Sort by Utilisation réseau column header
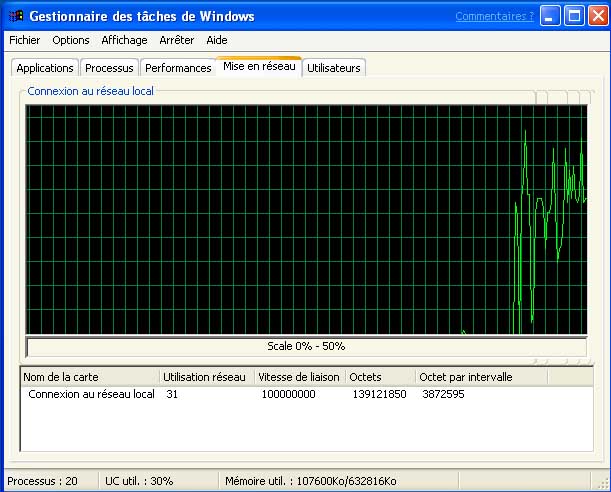Viewport: 611px width, 492px height. point(207,377)
